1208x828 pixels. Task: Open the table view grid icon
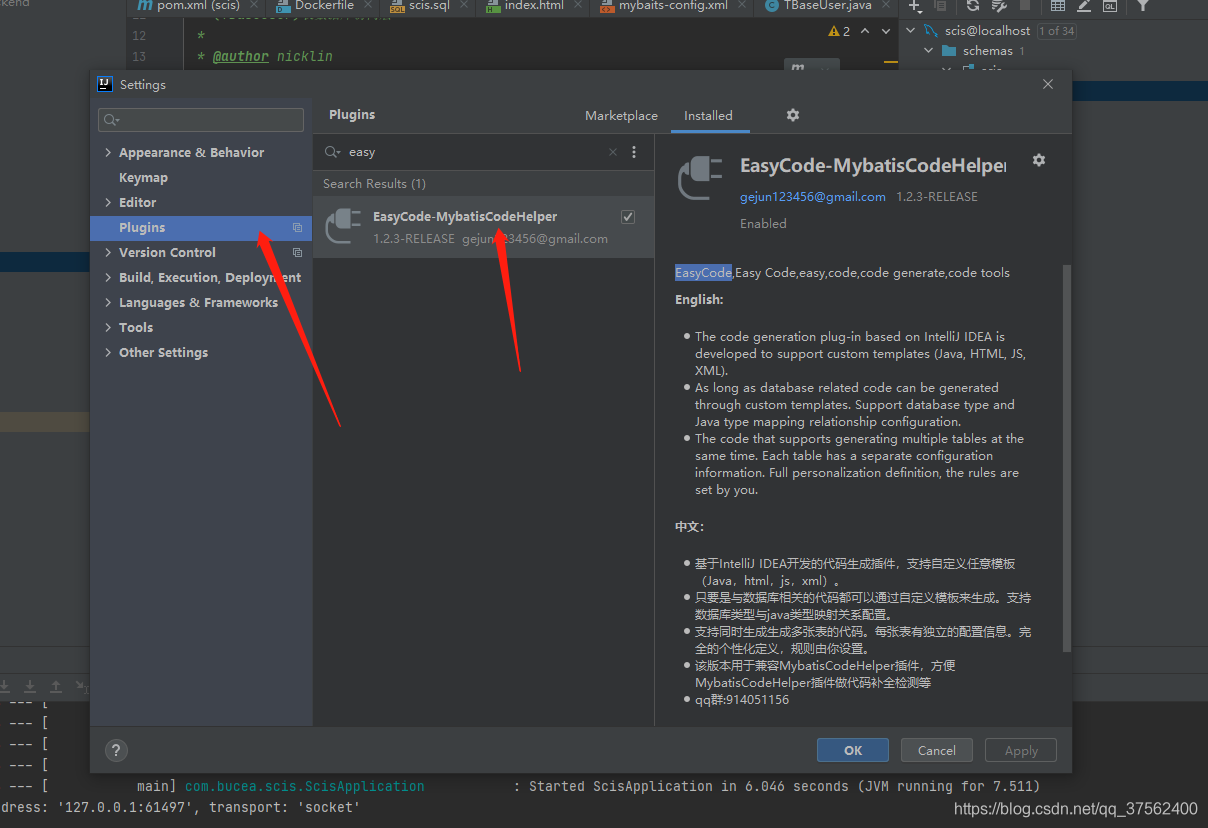tap(1058, 8)
